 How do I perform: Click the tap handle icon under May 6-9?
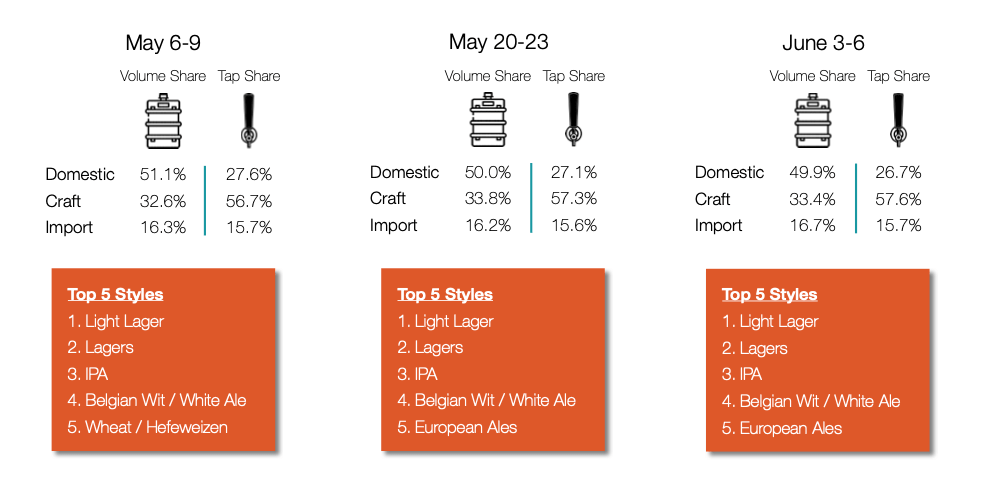248,120
